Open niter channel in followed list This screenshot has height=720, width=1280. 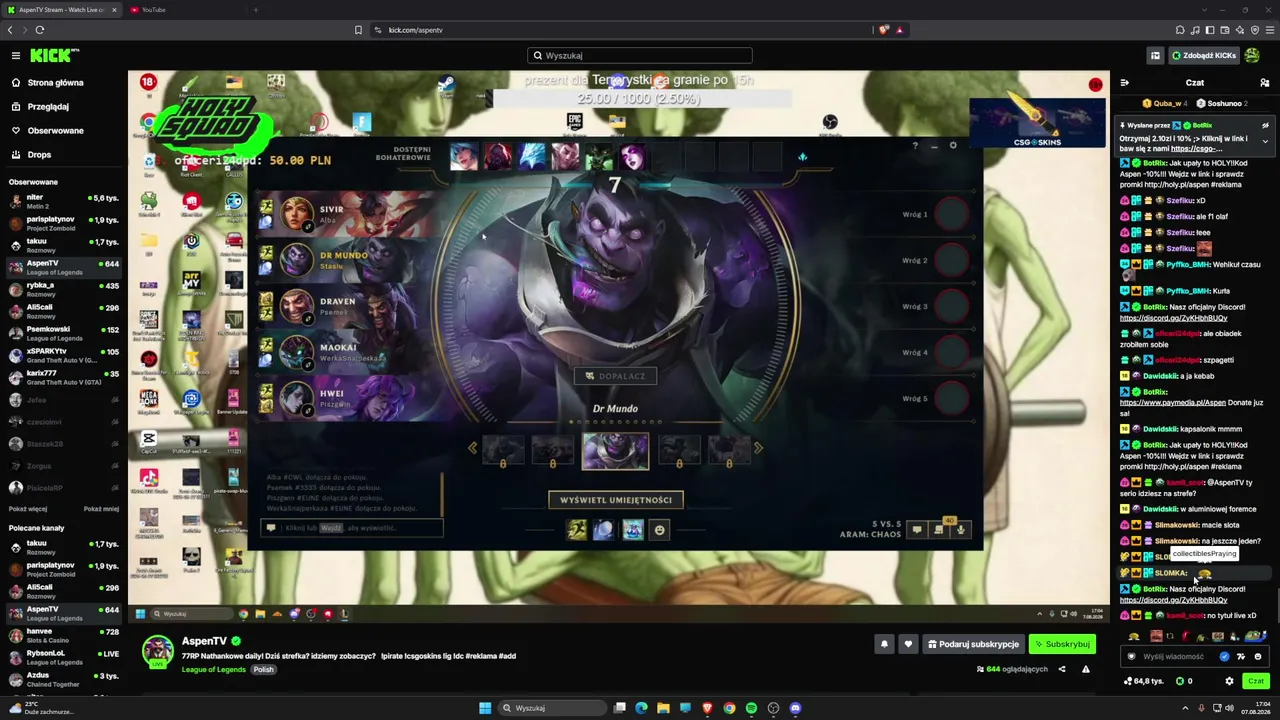[x=64, y=201]
